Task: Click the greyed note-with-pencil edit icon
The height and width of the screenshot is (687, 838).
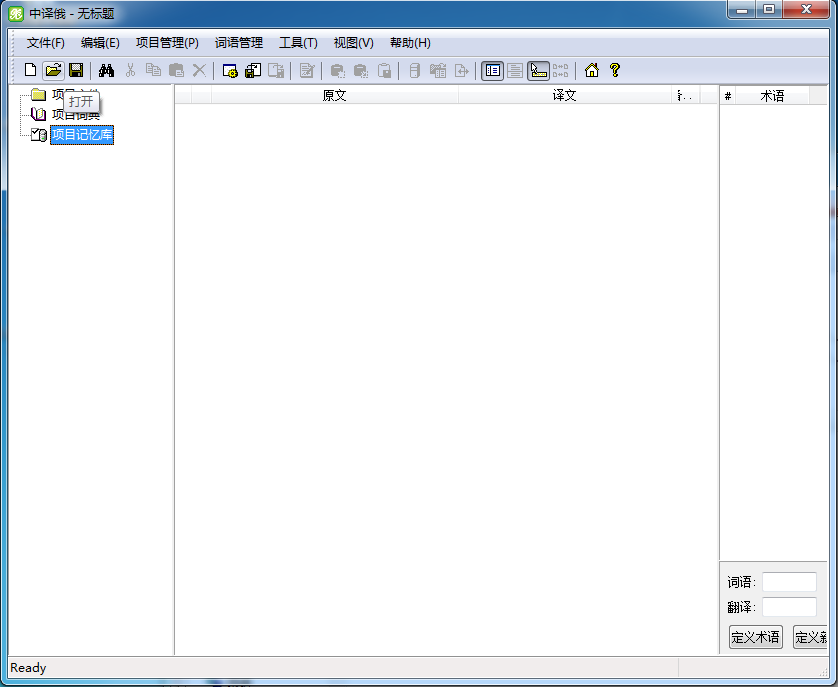Action: pyautogui.click(x=307, y=70)
